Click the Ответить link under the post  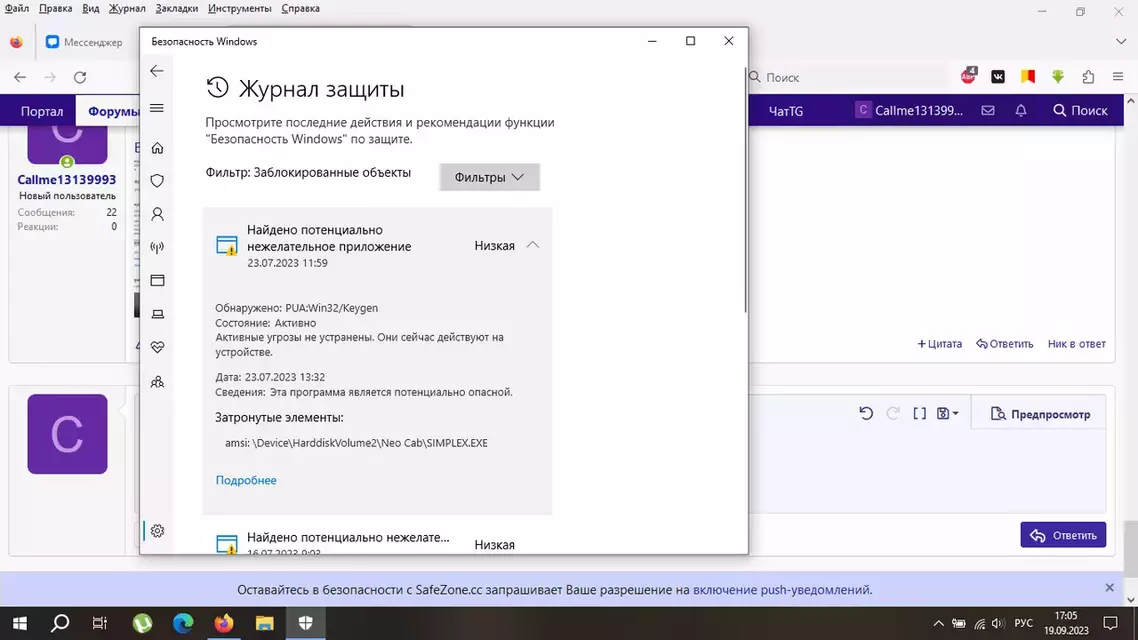coord(1004,344)
